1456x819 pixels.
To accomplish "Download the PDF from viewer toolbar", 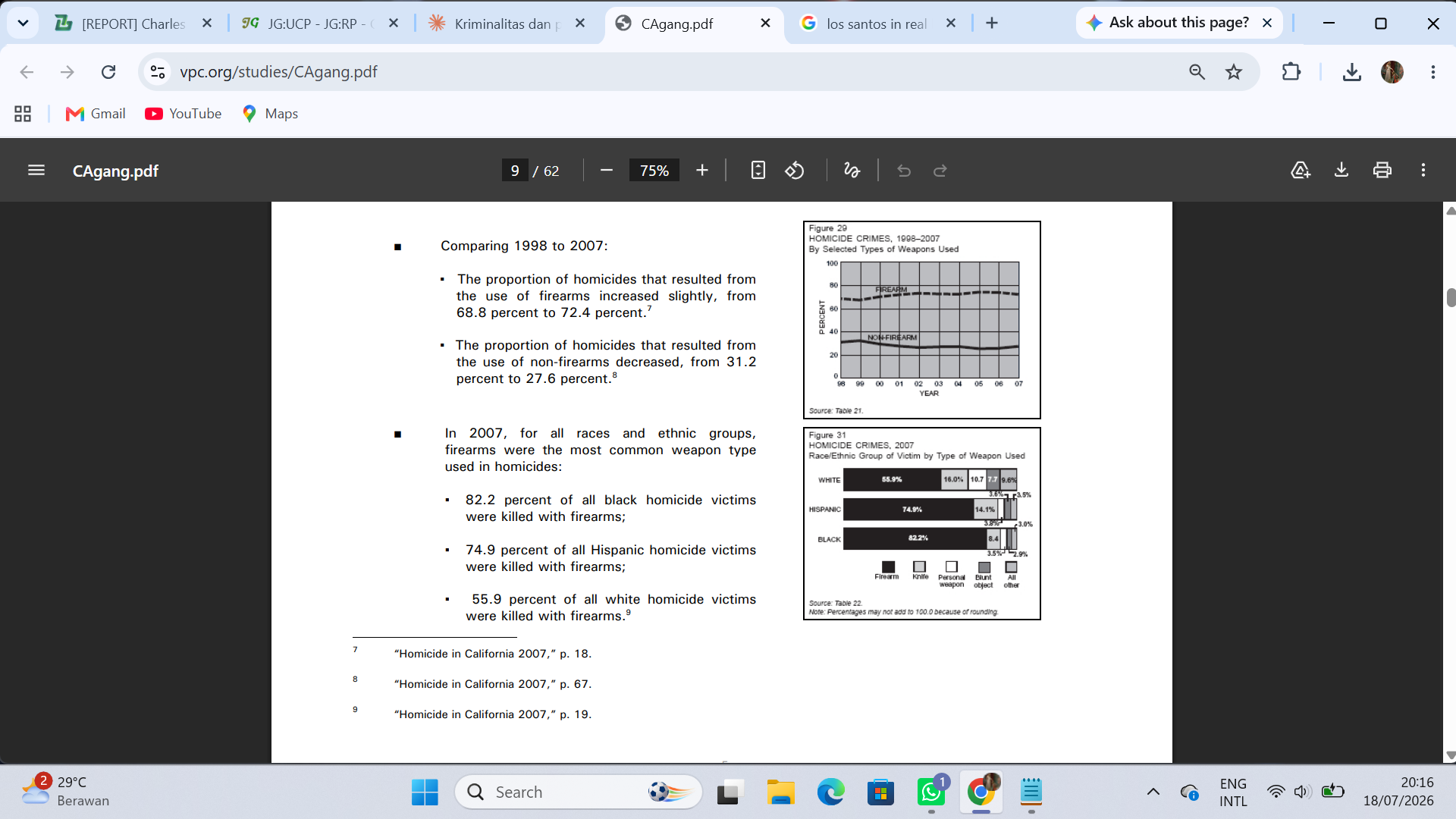I will (1341, 171).
